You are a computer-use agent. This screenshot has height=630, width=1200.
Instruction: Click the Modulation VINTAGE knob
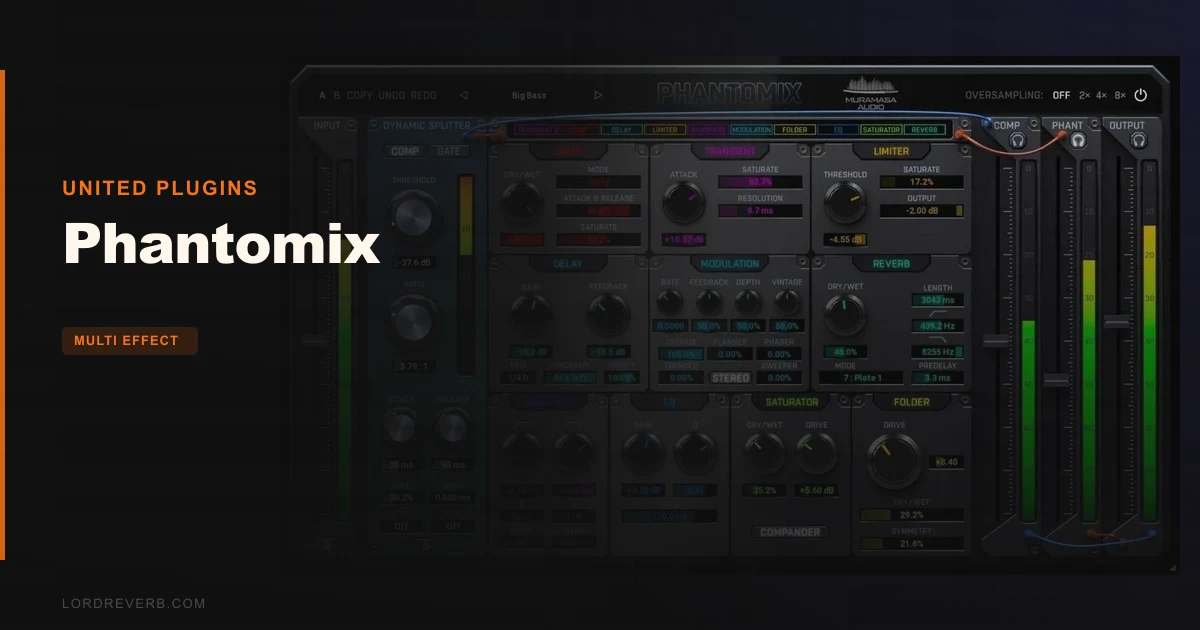(x=787, y=302)
